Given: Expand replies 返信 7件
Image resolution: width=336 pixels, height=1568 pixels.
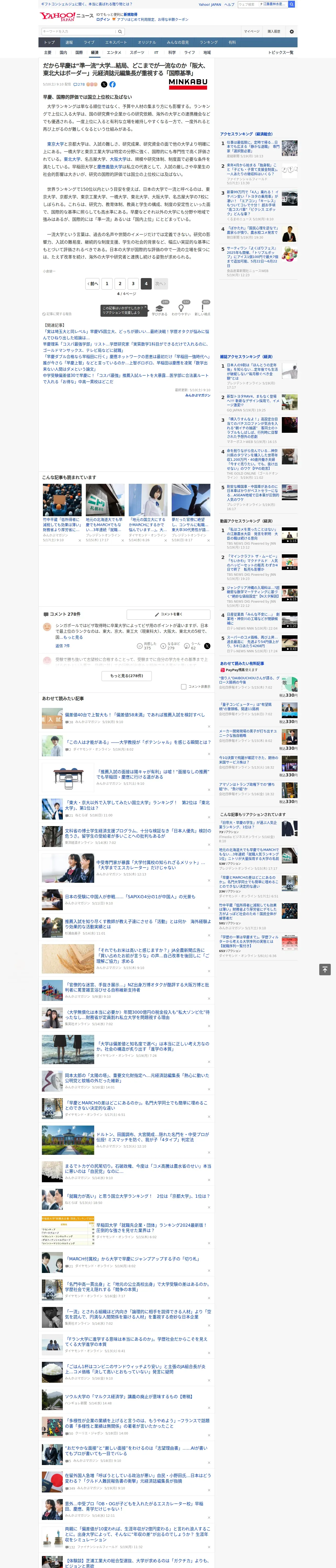Looking at the screenshot, I should pyautogui.click(x=62, y=645).
